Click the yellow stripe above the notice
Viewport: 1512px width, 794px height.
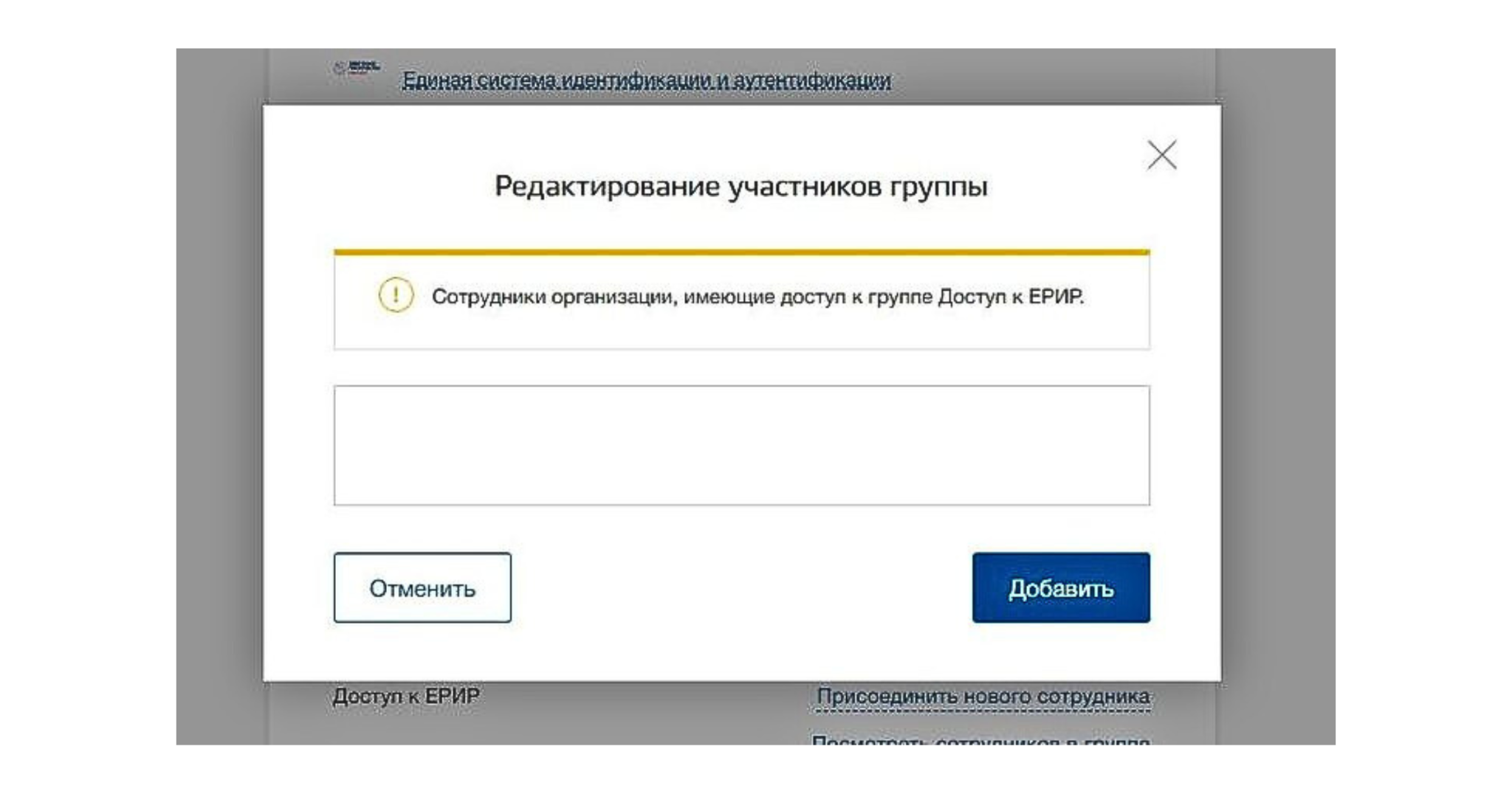pos(741,252)
